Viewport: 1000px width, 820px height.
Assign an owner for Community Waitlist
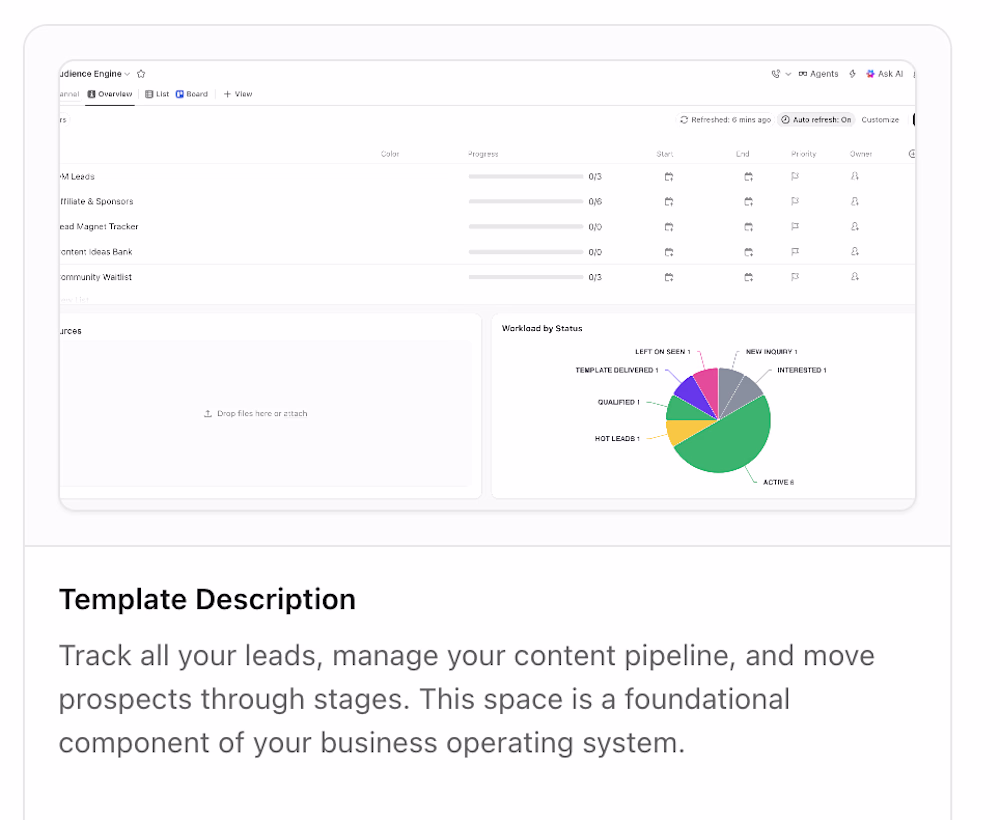pos(855,277)
